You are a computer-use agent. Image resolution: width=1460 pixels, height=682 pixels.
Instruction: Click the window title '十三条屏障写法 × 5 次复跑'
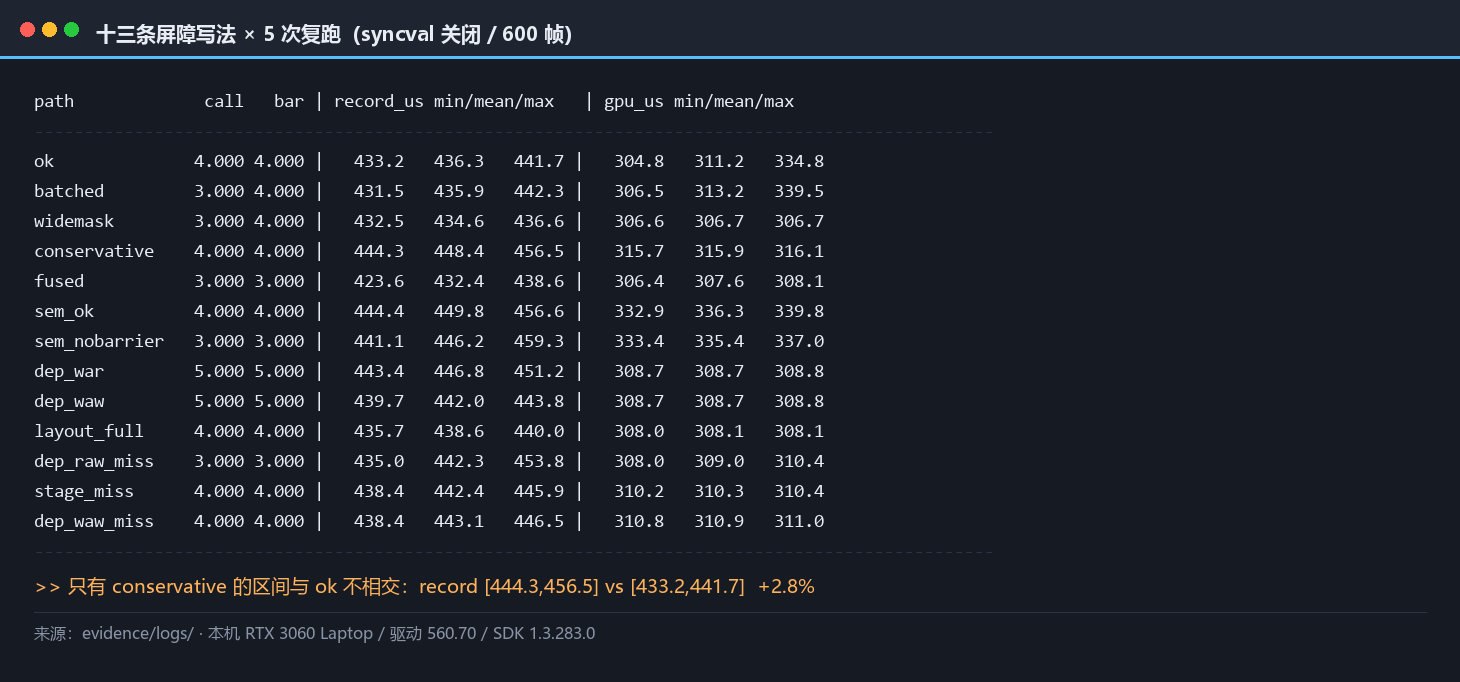218,34
